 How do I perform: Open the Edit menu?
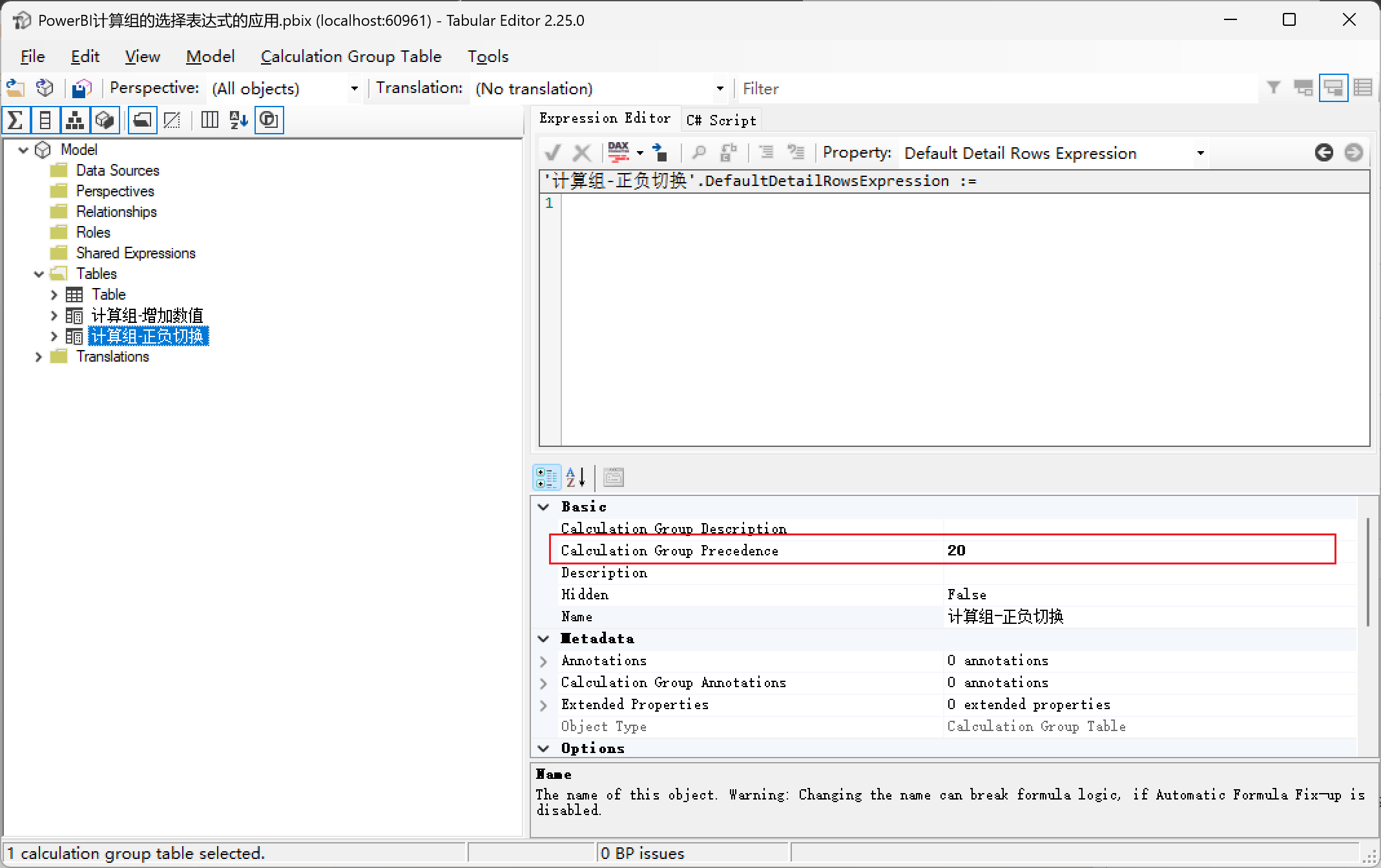85,57
